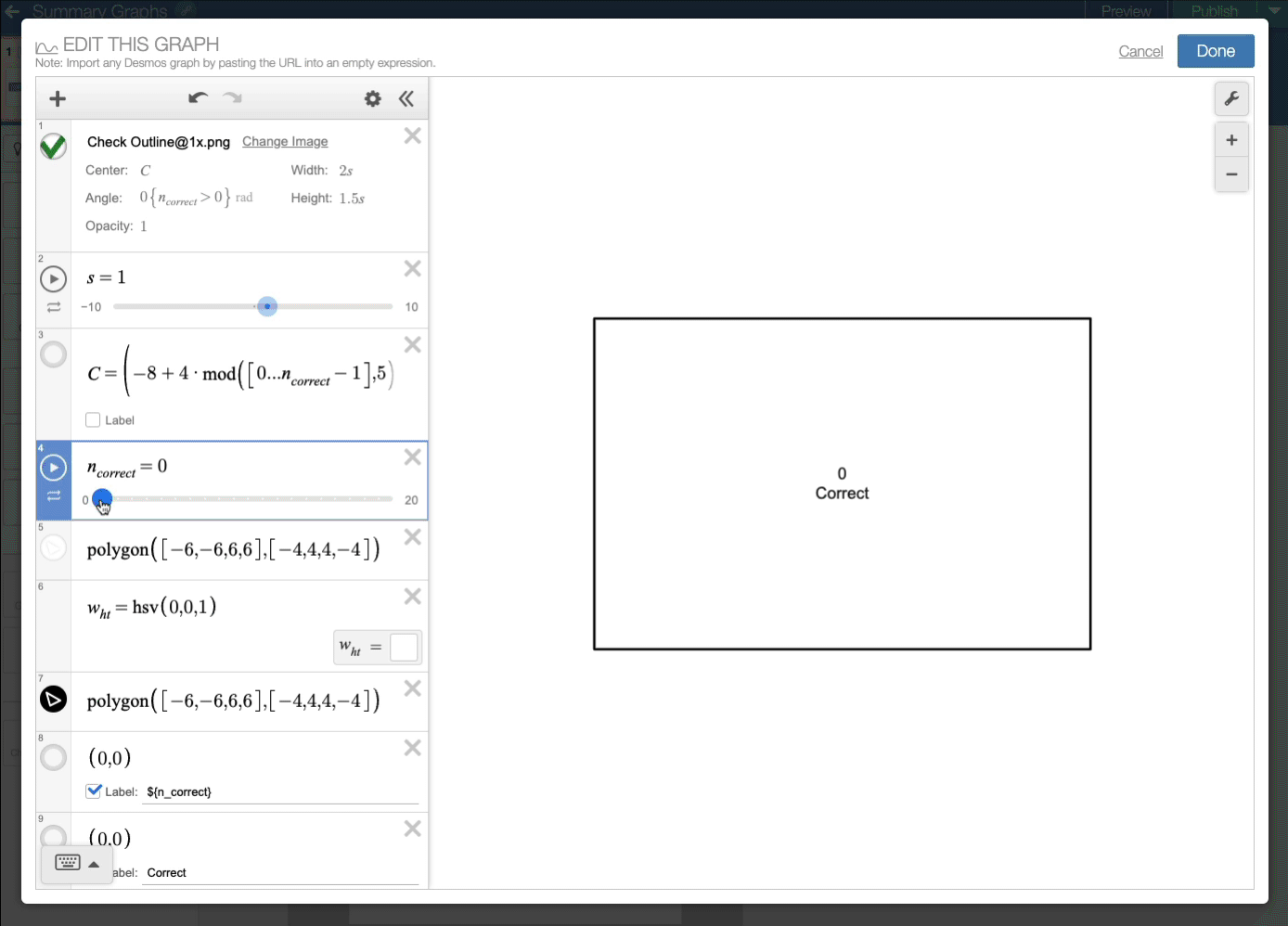Open the keyboard expander arrow
The image size is (1288, 926).
pos(94,864)
